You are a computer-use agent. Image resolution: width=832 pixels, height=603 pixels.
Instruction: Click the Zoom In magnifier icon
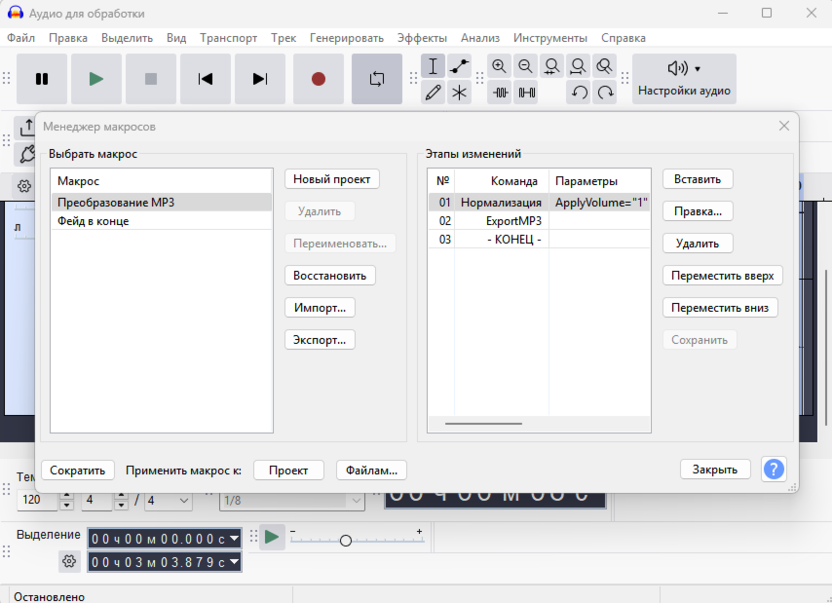pos(499,67)
